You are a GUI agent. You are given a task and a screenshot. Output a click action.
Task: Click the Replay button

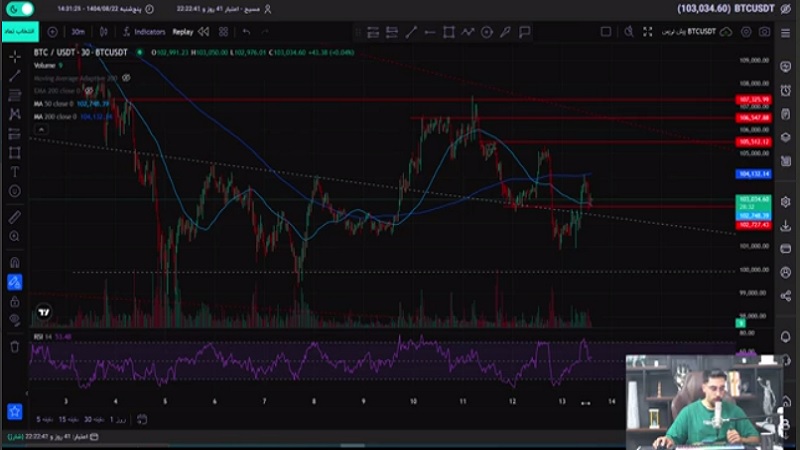click(182, 31)
